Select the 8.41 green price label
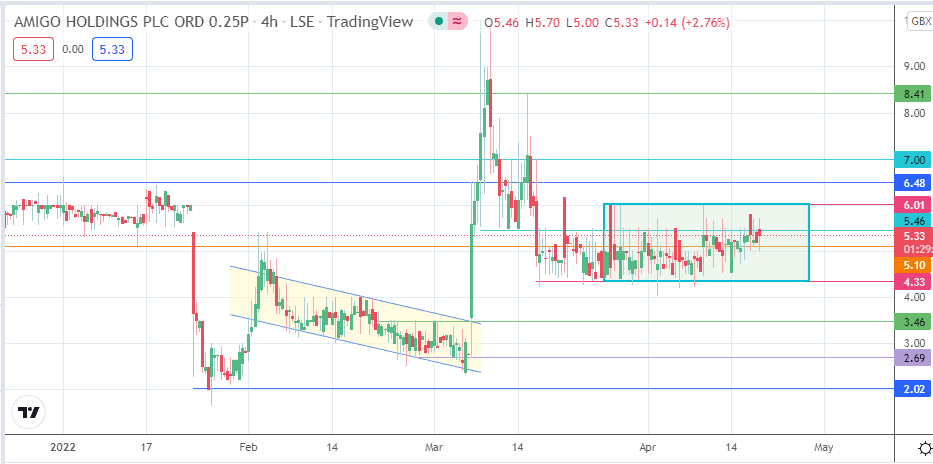This screenshot has width=933, height=464. tap(913, 93)
